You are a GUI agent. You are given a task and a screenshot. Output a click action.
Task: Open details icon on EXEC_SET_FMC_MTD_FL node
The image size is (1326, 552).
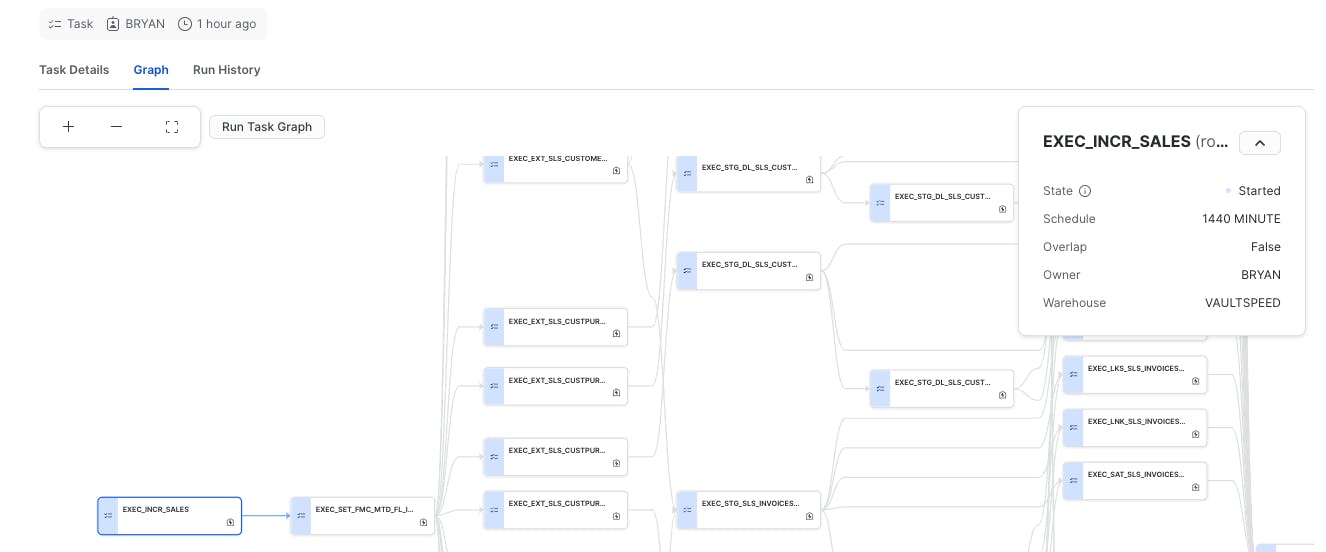423,522
